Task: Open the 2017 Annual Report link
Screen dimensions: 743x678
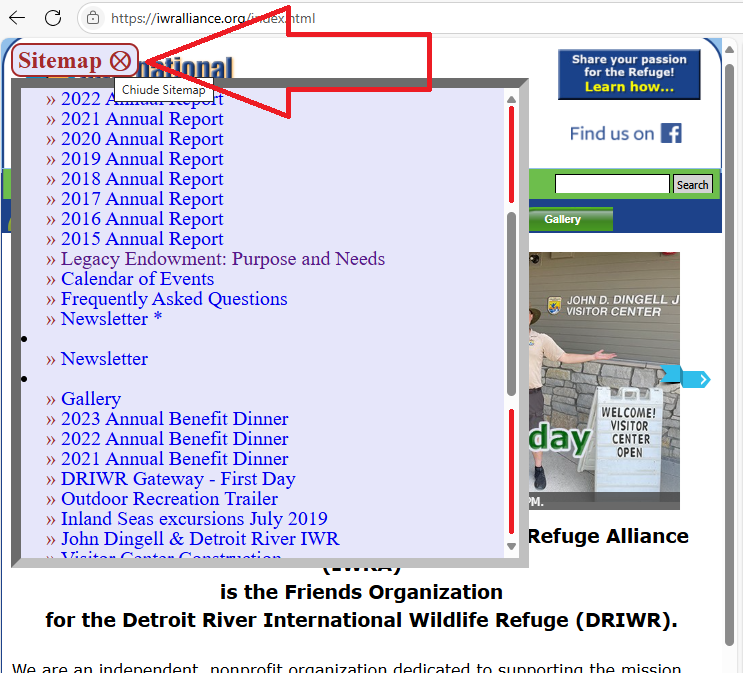Action: [x=142, y=199]
